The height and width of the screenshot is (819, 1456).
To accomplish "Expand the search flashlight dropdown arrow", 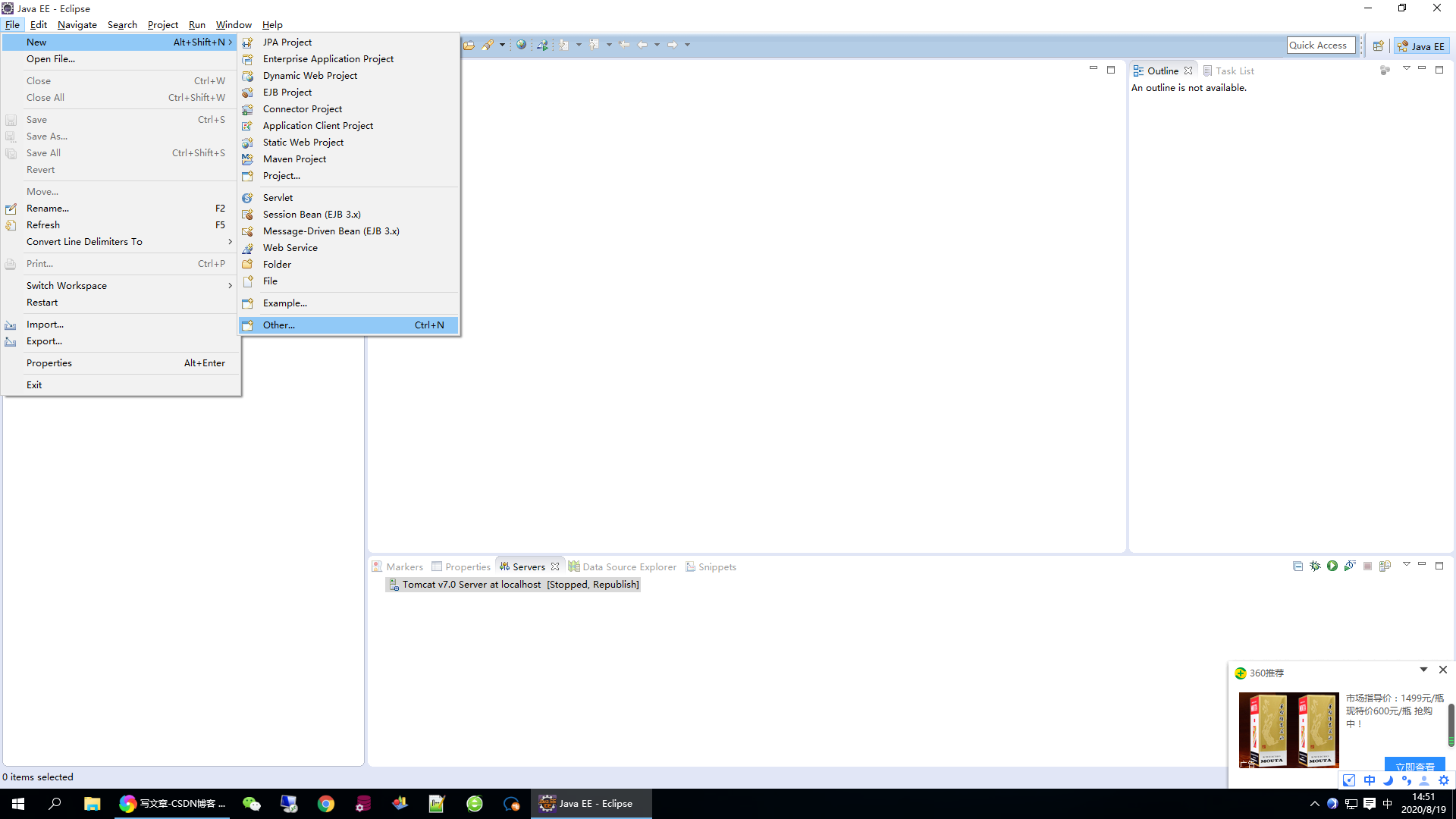I will 502,45.
